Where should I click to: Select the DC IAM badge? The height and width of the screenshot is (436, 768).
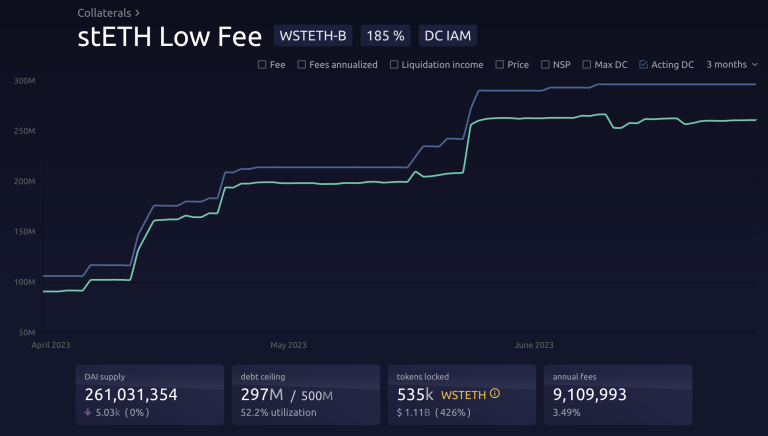coord(448,36)
